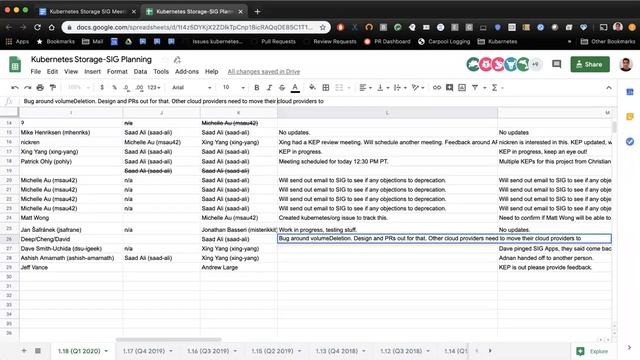This screenshot has height=360, width=640.
Task: Open the Borders tool
Action: (326, 87)
